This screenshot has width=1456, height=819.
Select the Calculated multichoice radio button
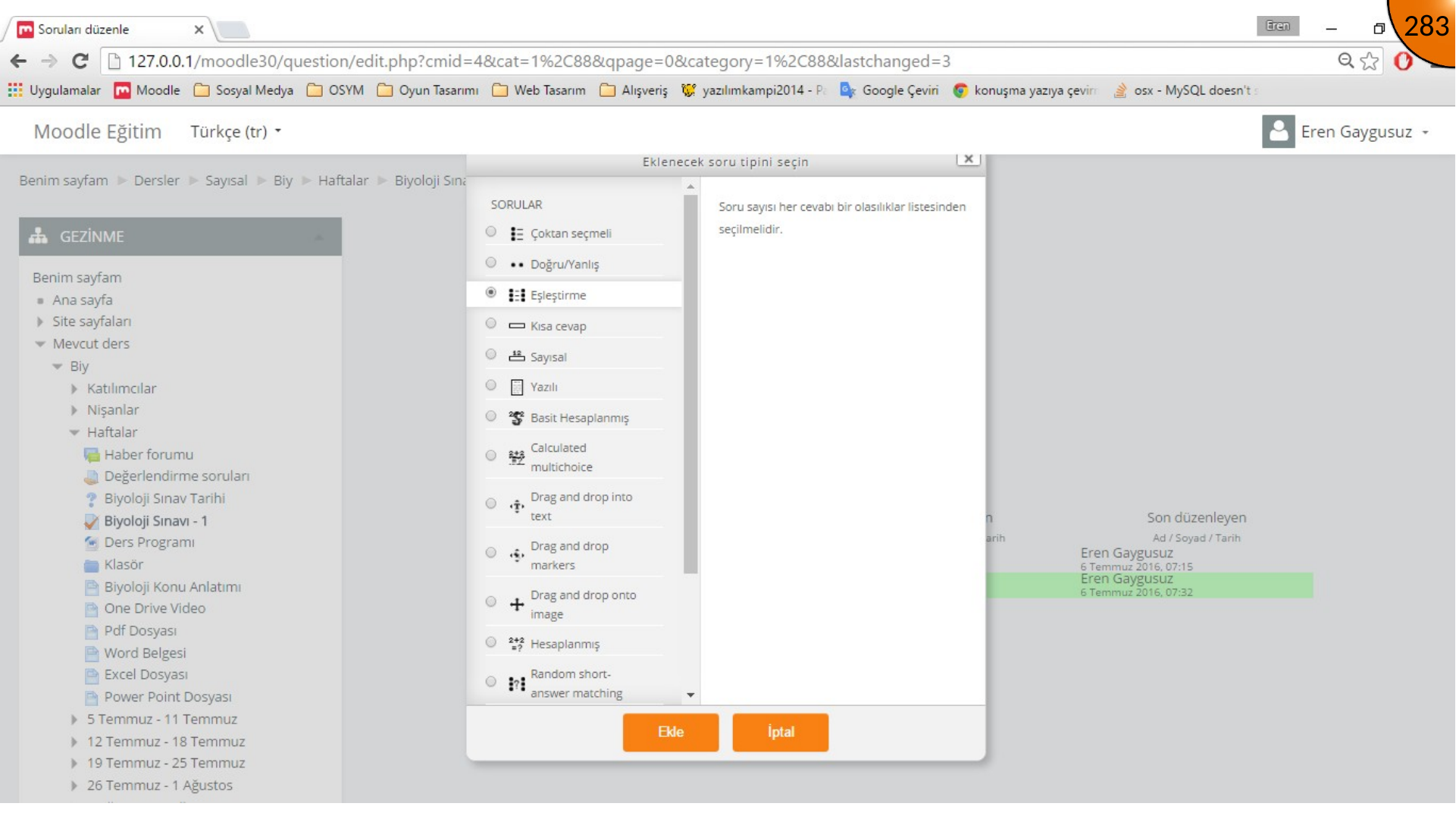pos(491,456)
